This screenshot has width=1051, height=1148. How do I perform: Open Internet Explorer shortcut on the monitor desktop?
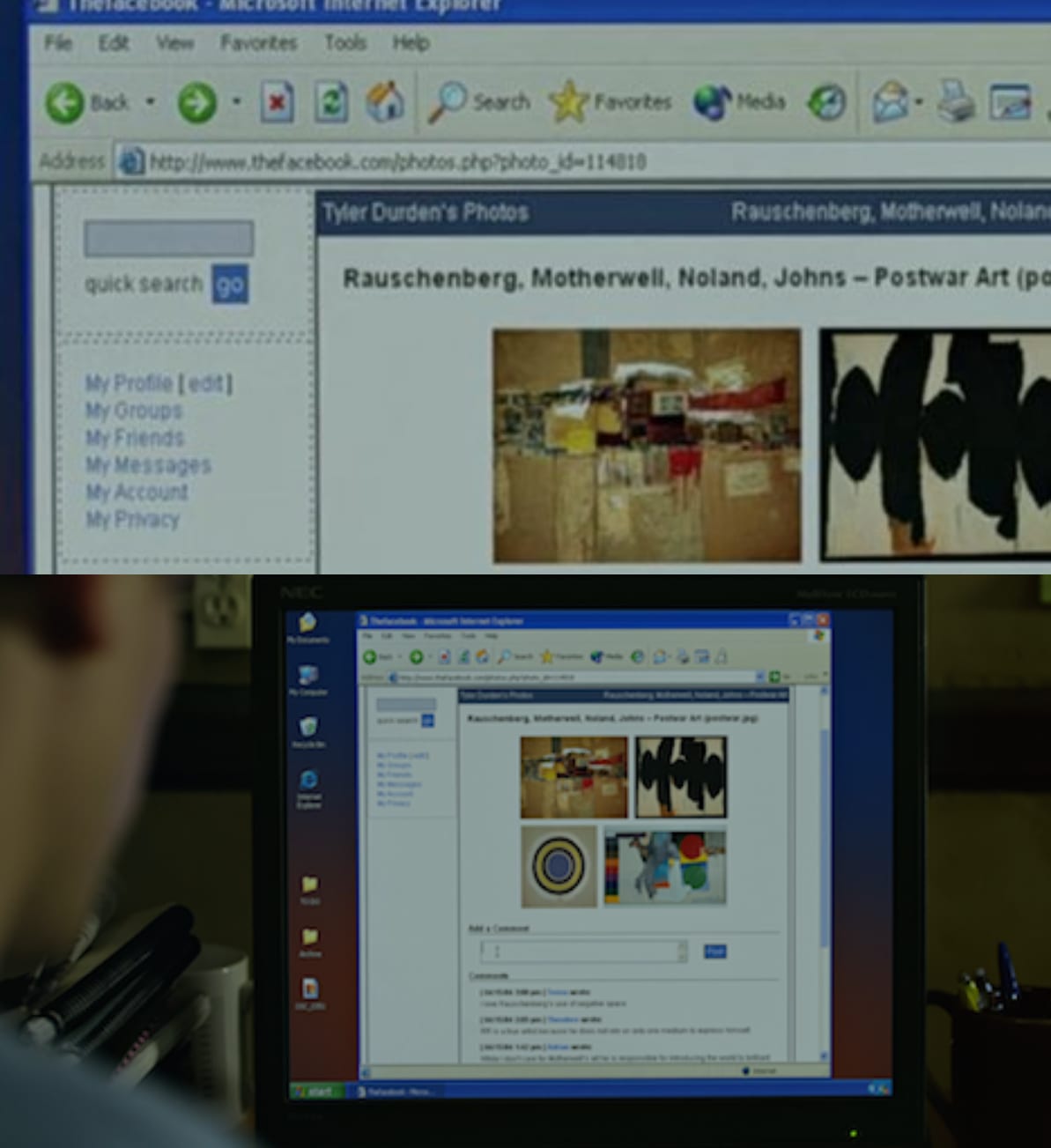click(308, 780)
